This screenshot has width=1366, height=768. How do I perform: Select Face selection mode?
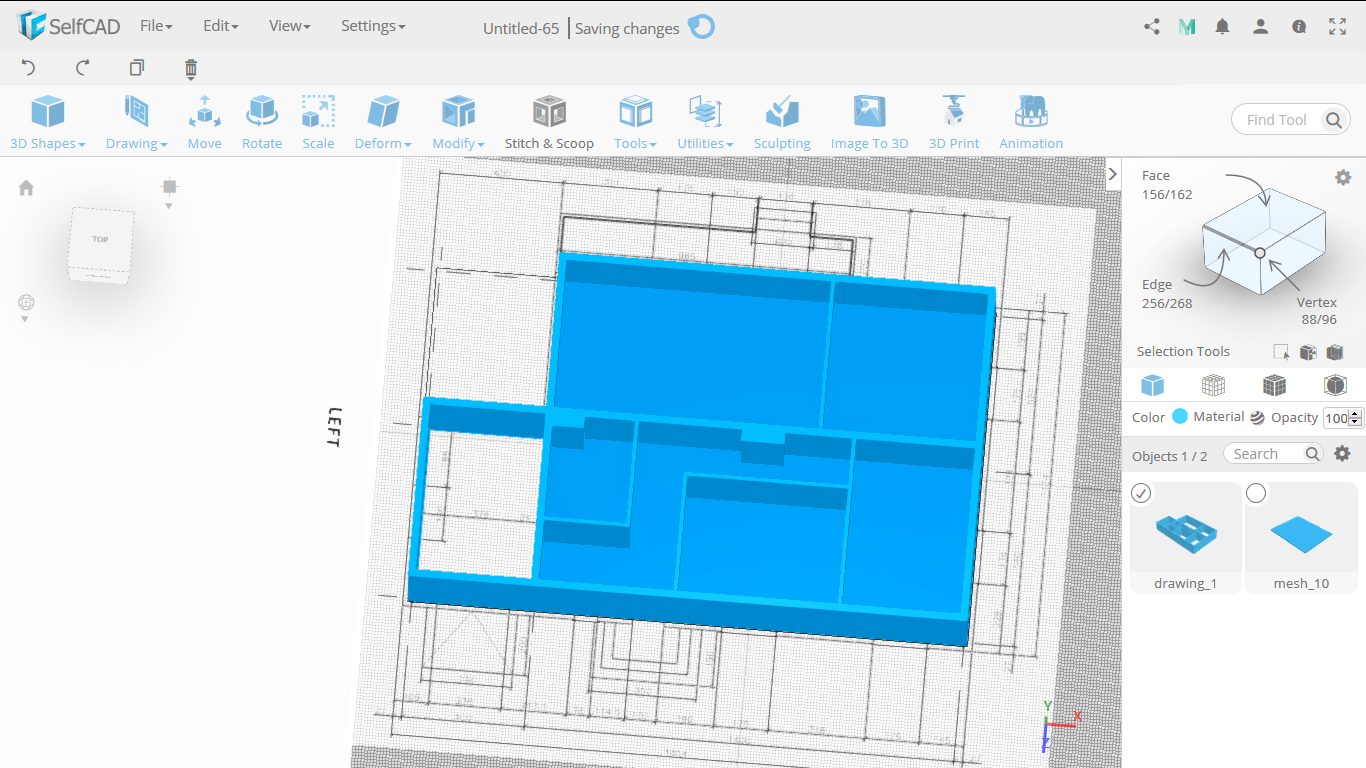1166,185
